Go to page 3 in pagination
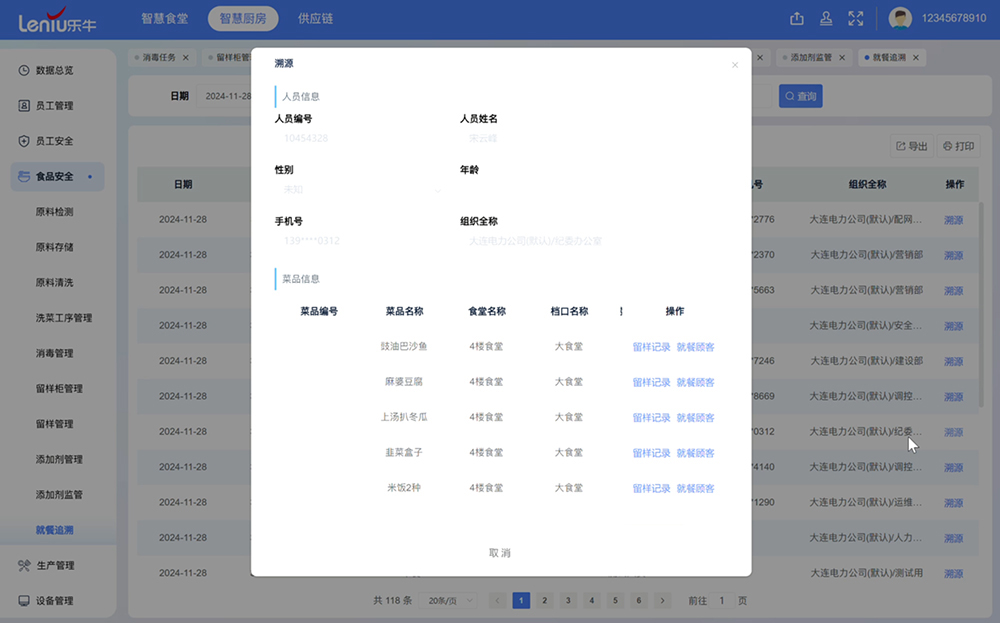Screen dimensions: 1000x623 [567, 601]
